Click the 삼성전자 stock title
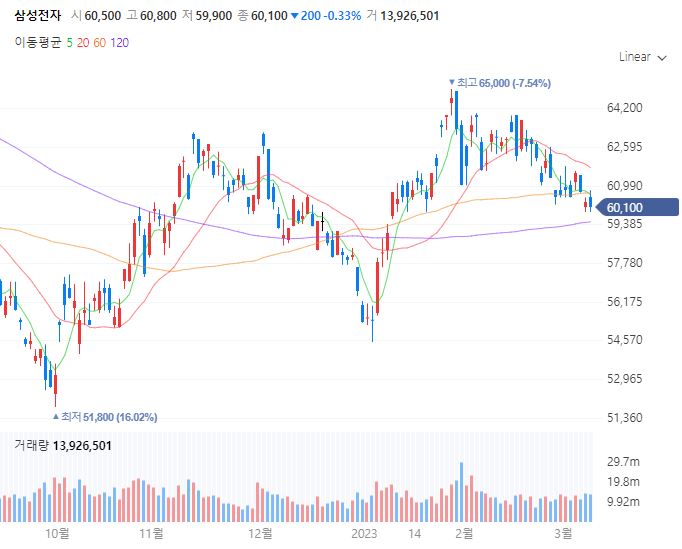 (38, 16)
